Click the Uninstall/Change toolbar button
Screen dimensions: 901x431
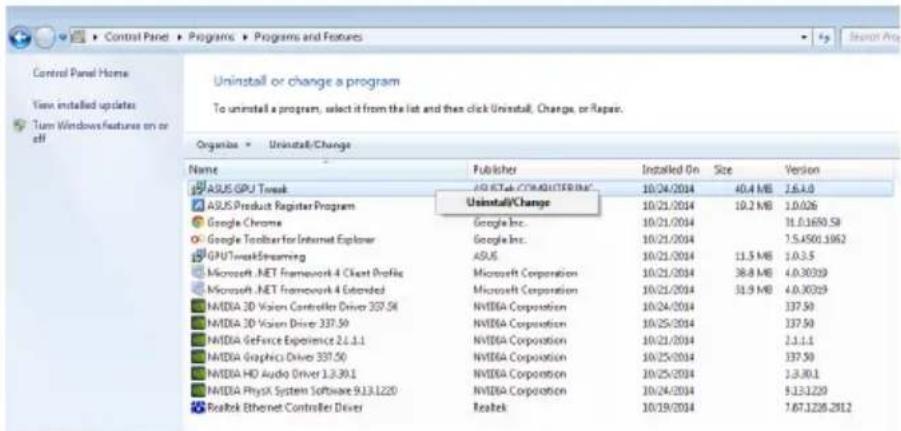(x=309, y=145)
